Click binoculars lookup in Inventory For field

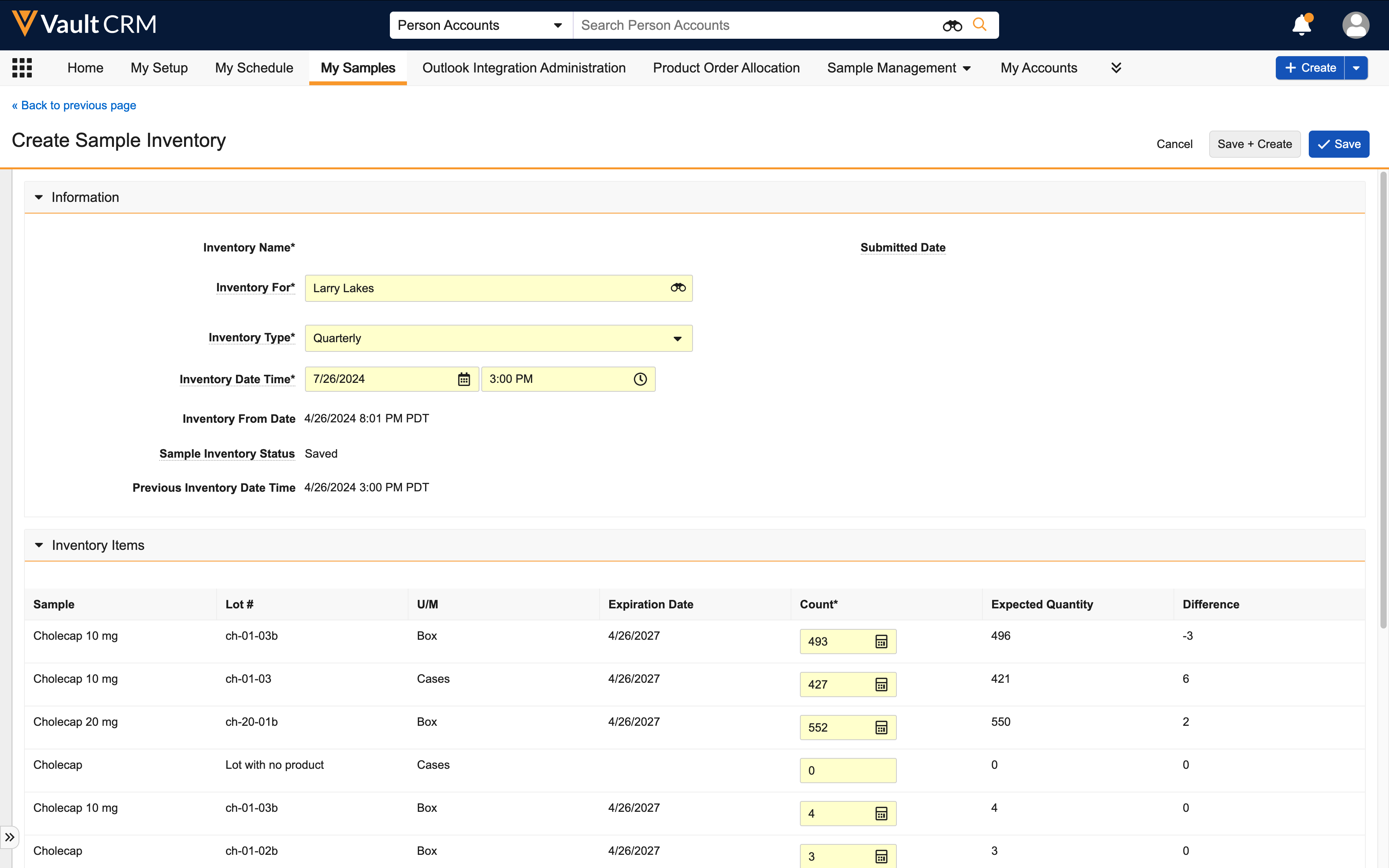click(x=678, y=288)
